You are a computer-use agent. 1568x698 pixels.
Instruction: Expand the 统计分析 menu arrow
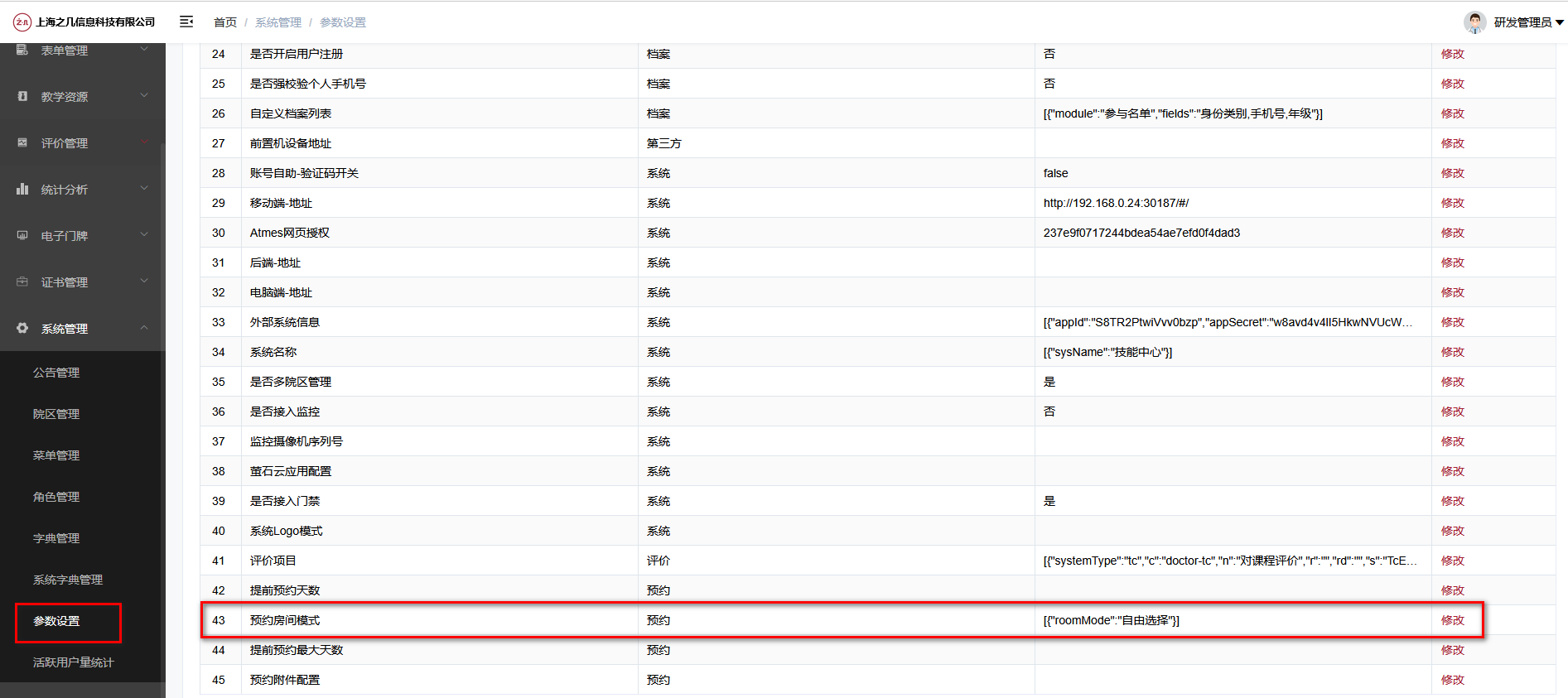click(144, 189)
